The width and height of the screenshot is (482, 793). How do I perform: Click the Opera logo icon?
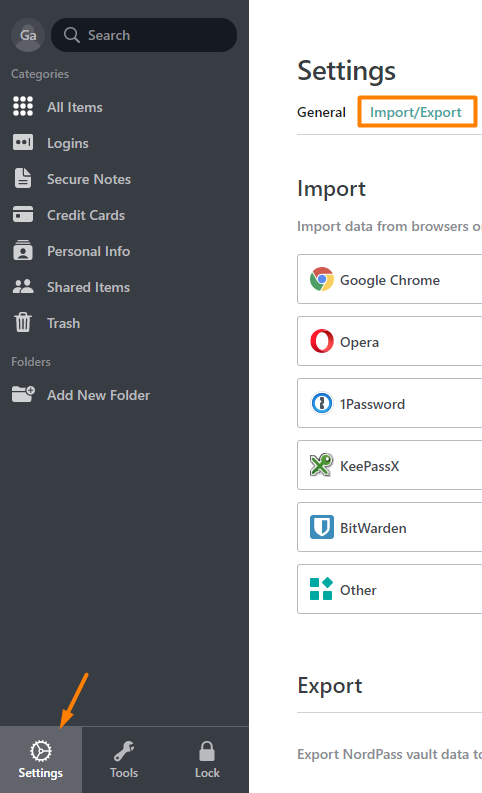pos(322,341)
